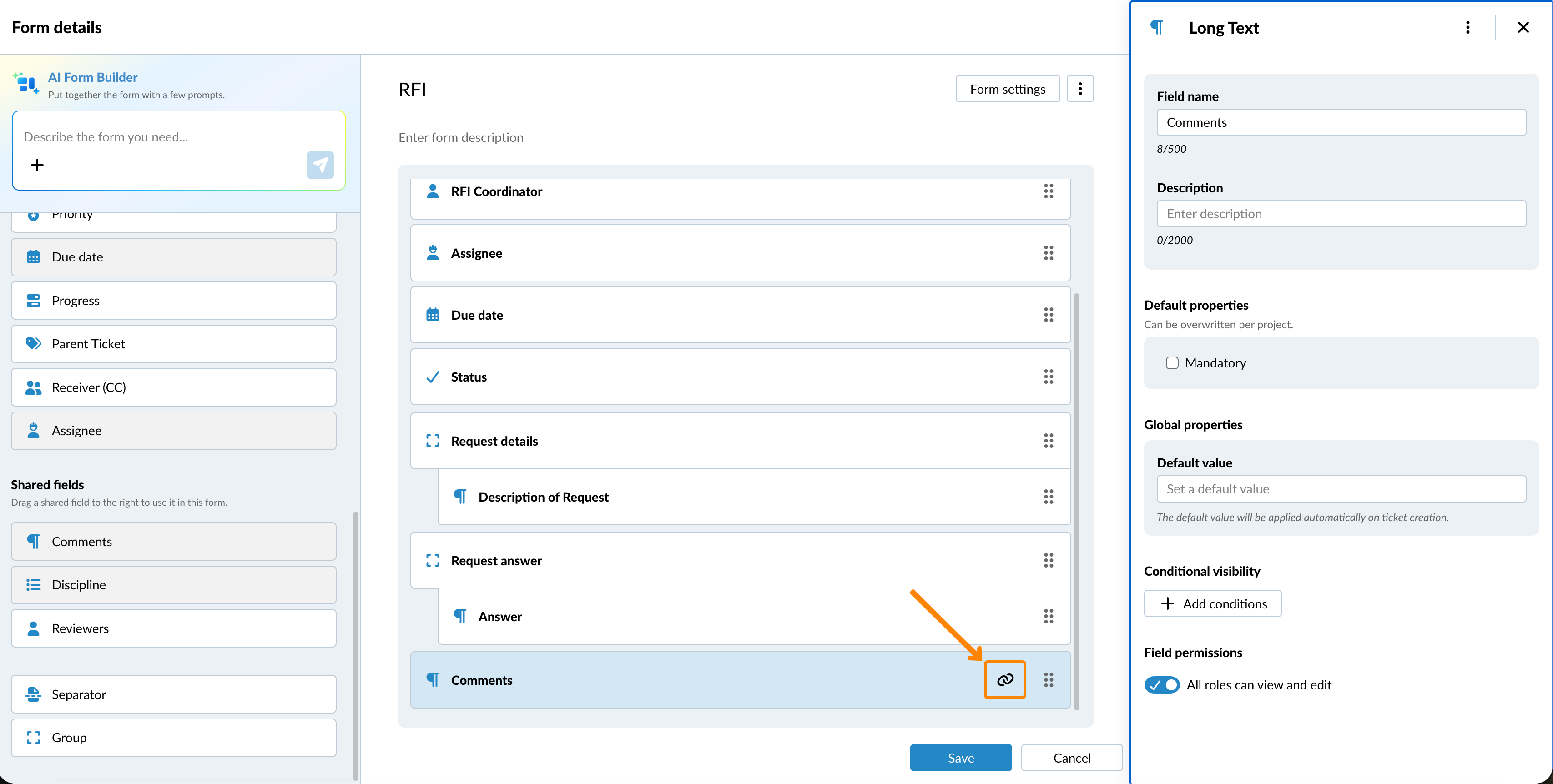Click the Description input in Long Text panel
The image size is (1553, 784).
(x=1341, y=214)
